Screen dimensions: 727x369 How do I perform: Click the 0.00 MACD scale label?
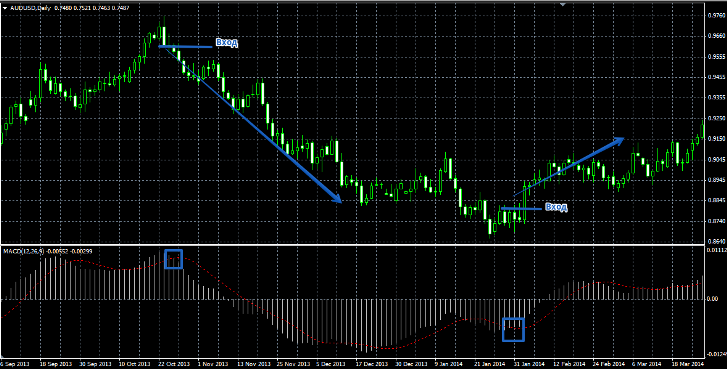[x=713, y=299]
